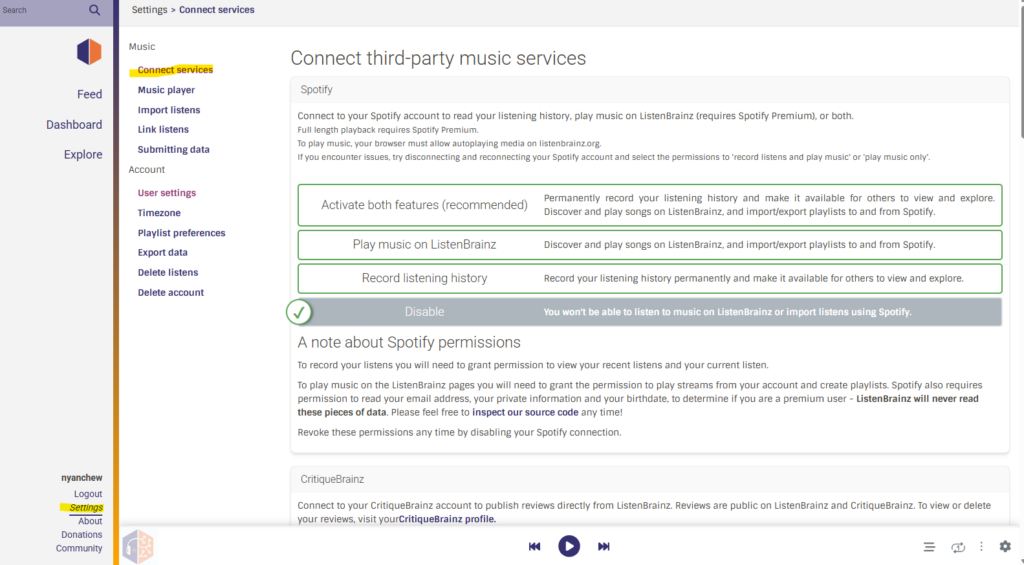The height and width of the screenshot is (565, 1024).
Task: Click the album art thumbnail in player
Action: (138, 546)
